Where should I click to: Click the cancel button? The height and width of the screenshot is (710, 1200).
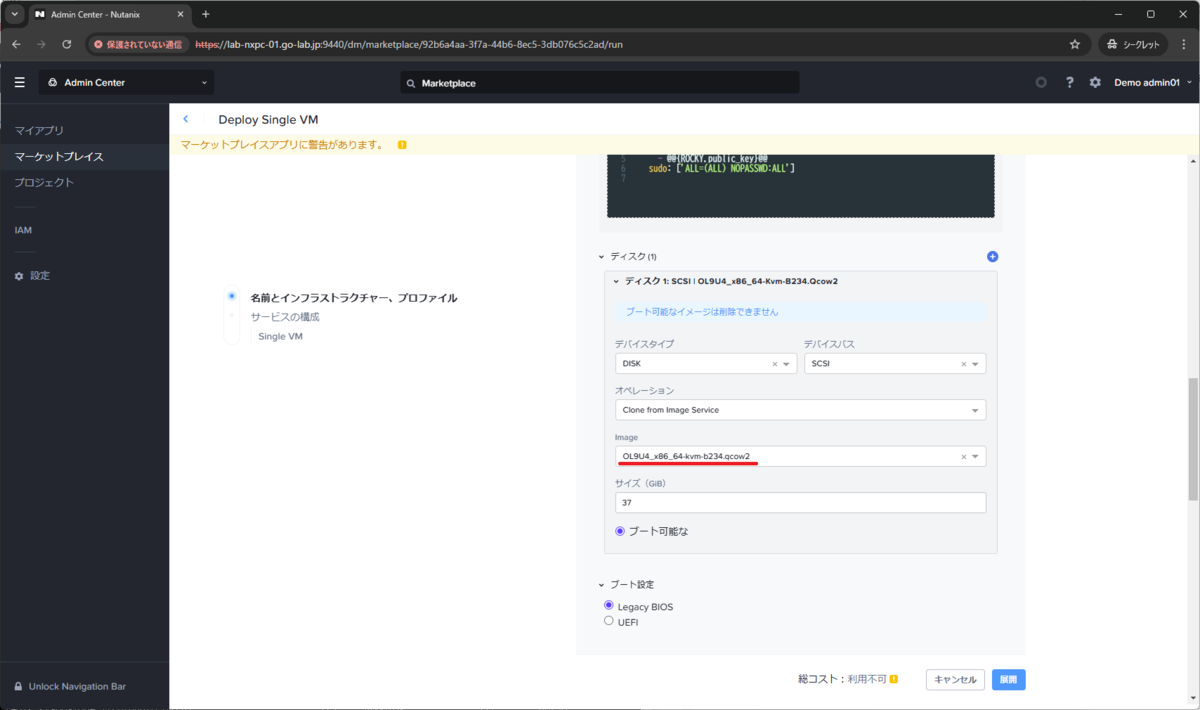pyautogui.click(x=955, y=679)
